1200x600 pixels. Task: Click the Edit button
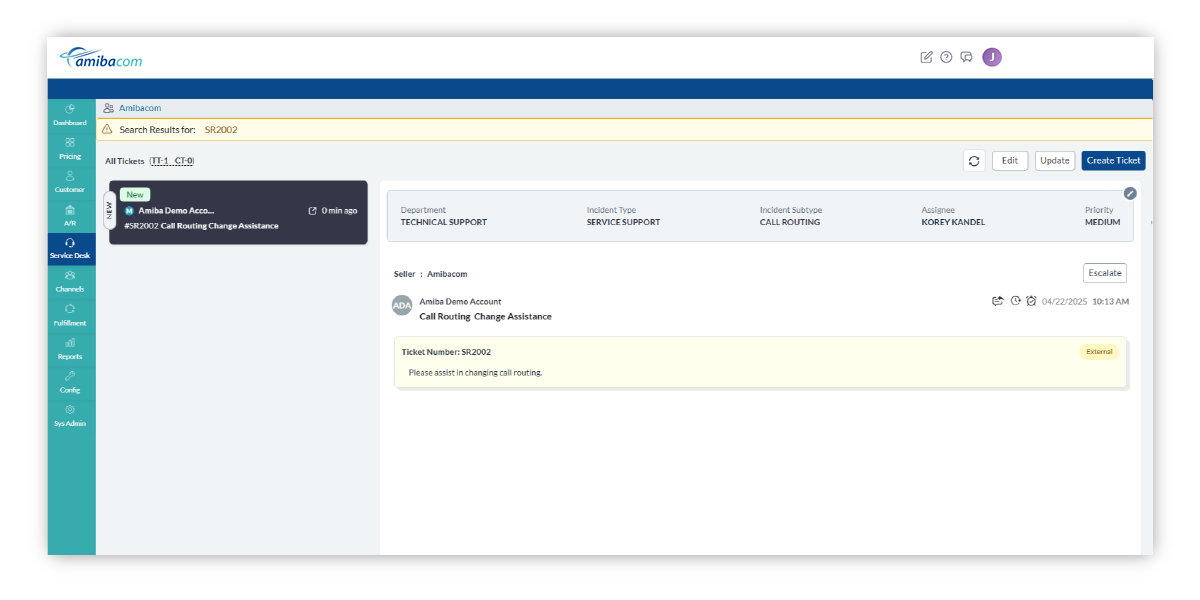click(x=1010, y=161)
